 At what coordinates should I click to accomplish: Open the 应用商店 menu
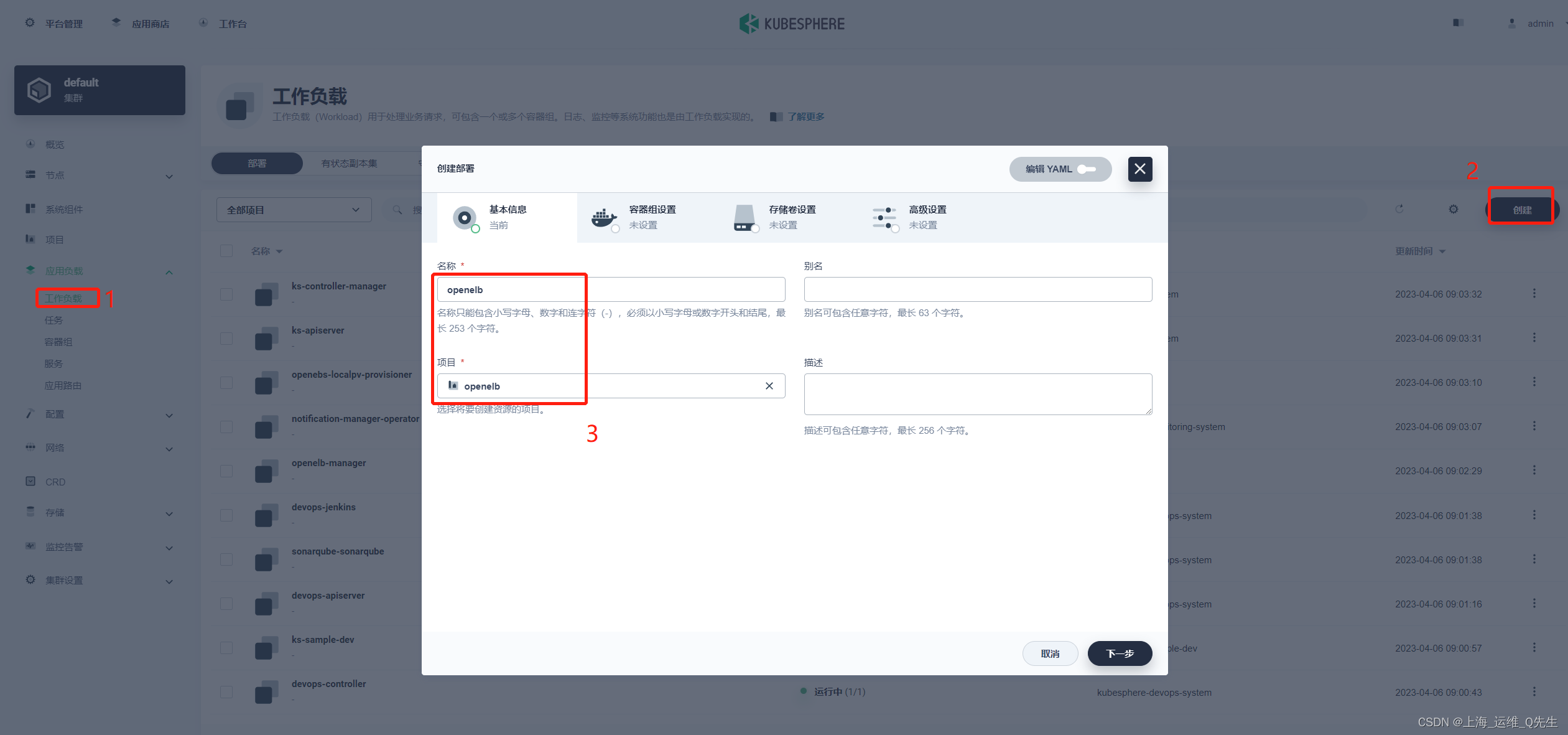click(x=141, y=24)
